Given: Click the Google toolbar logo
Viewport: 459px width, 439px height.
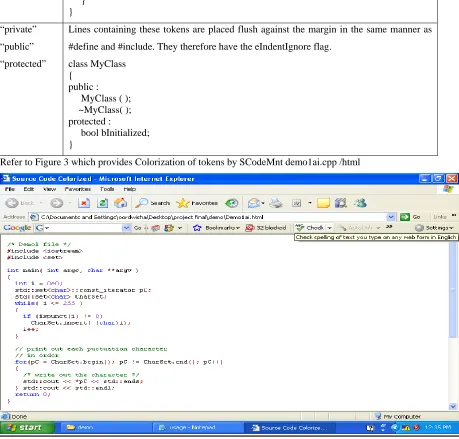Looking at the screenshot, I should (17, 228).
